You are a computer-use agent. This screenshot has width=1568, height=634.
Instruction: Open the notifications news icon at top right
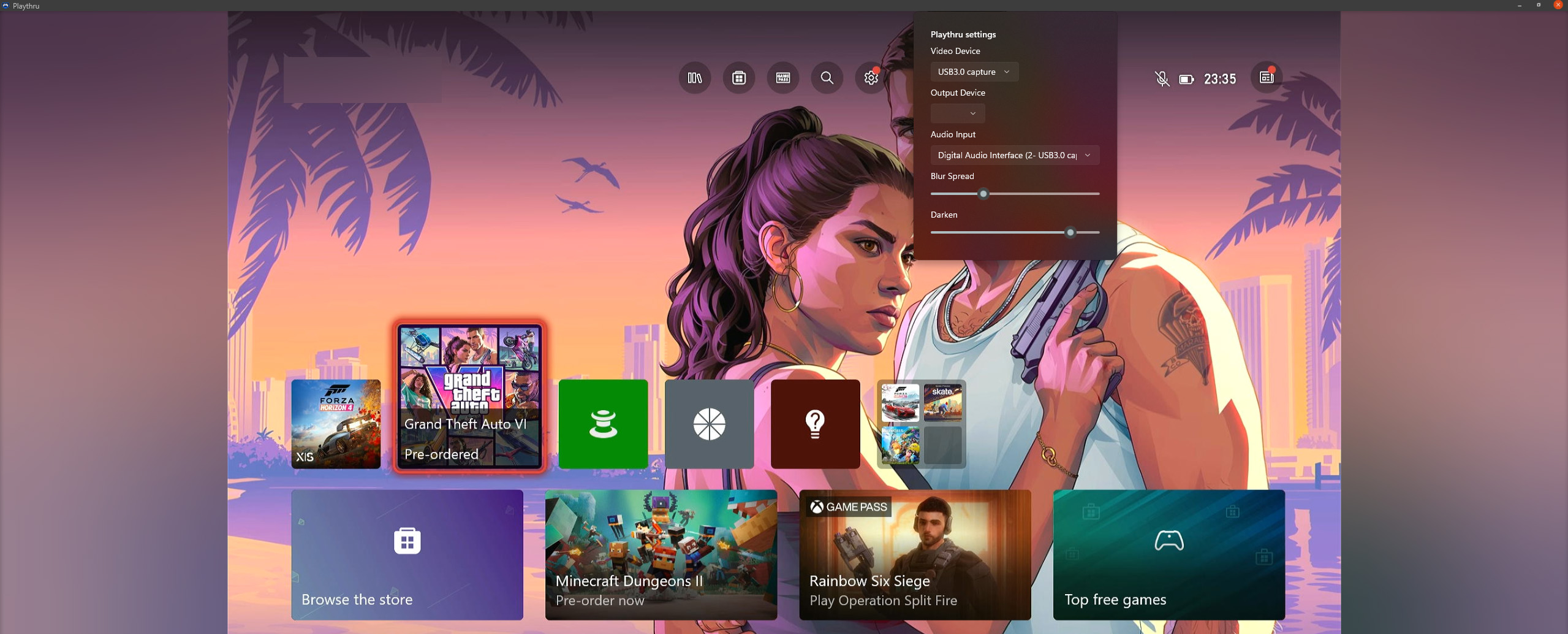(1267, 77)
